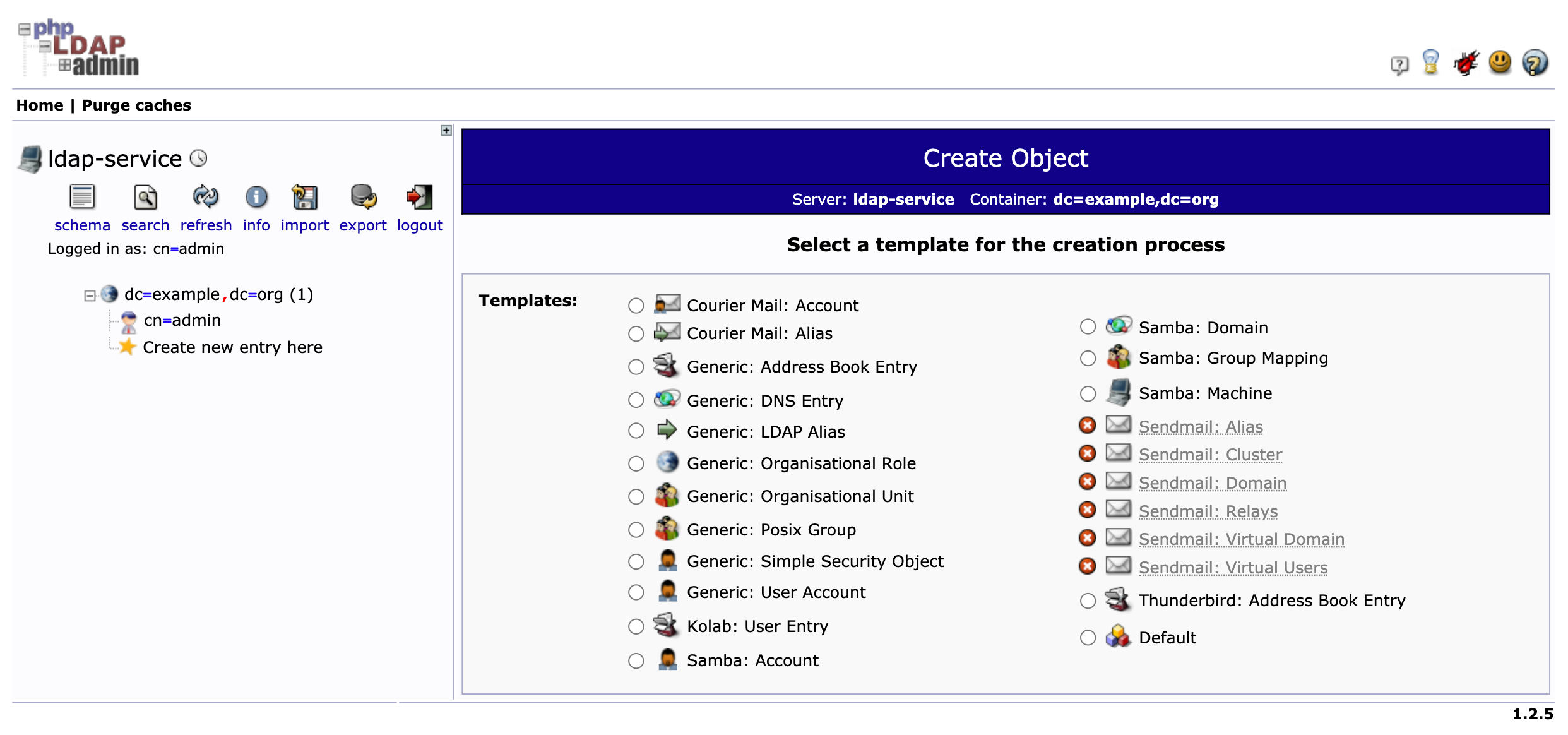Click Create new entry here
Viewport: 1568px width, 735px height.
(x=232, y=347)
